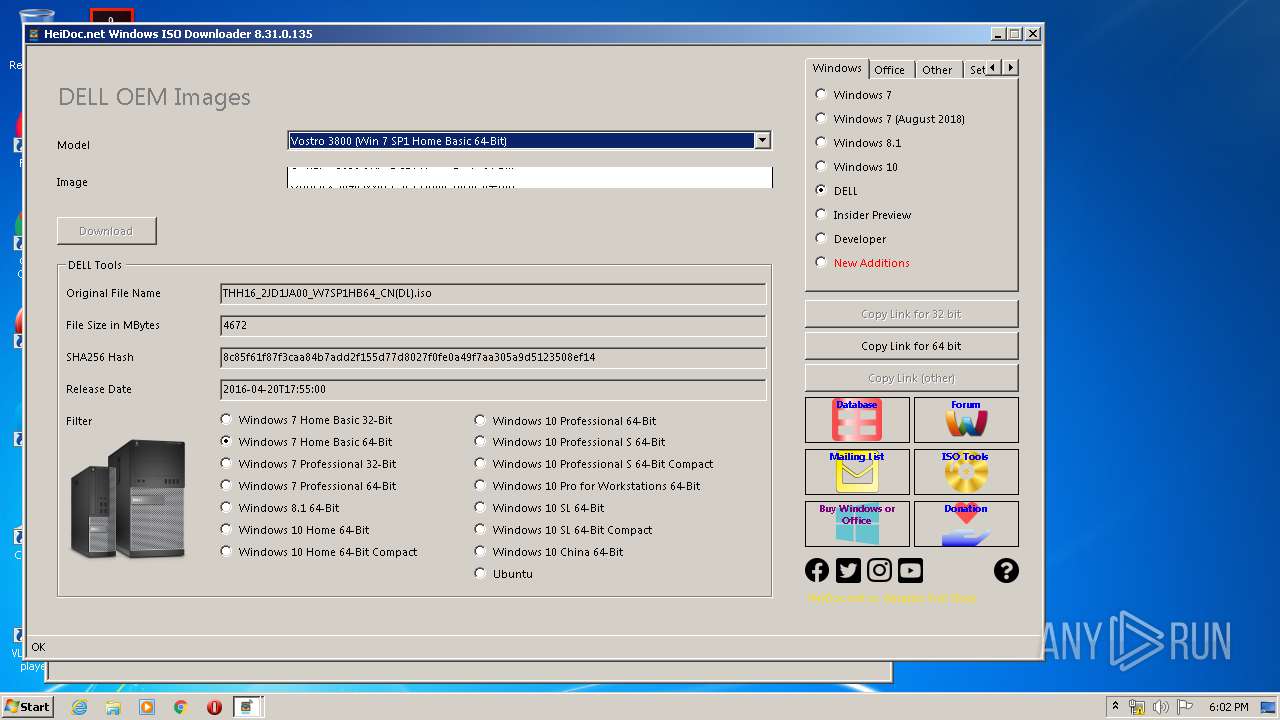1280x720 pixels.
Task: Filter by Windows 7 Home Basic 32-Bit
Action: click(x=306, y=420)
